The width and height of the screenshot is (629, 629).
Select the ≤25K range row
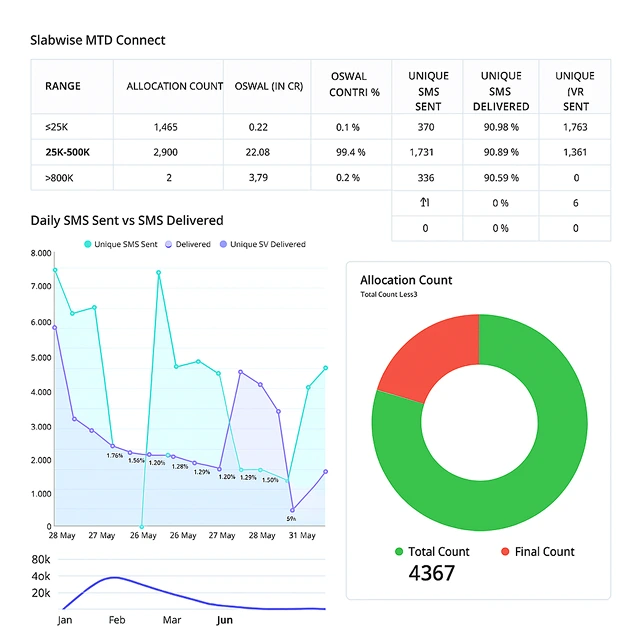coord(57,127)
